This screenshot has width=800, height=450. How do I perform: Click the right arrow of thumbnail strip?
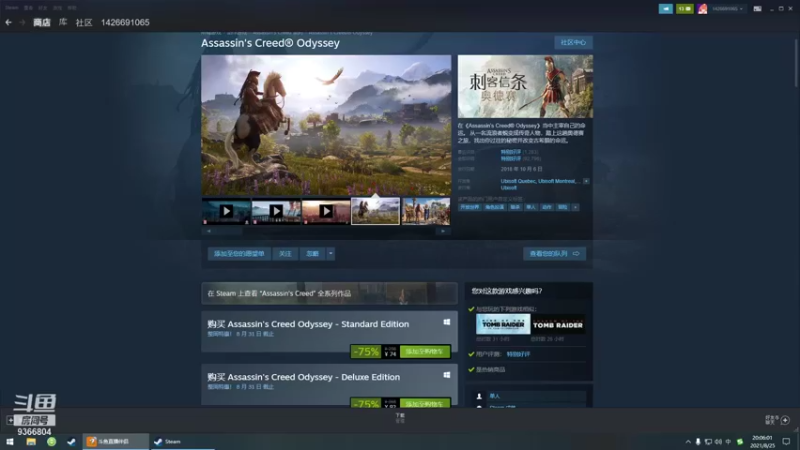click(443, 231)
